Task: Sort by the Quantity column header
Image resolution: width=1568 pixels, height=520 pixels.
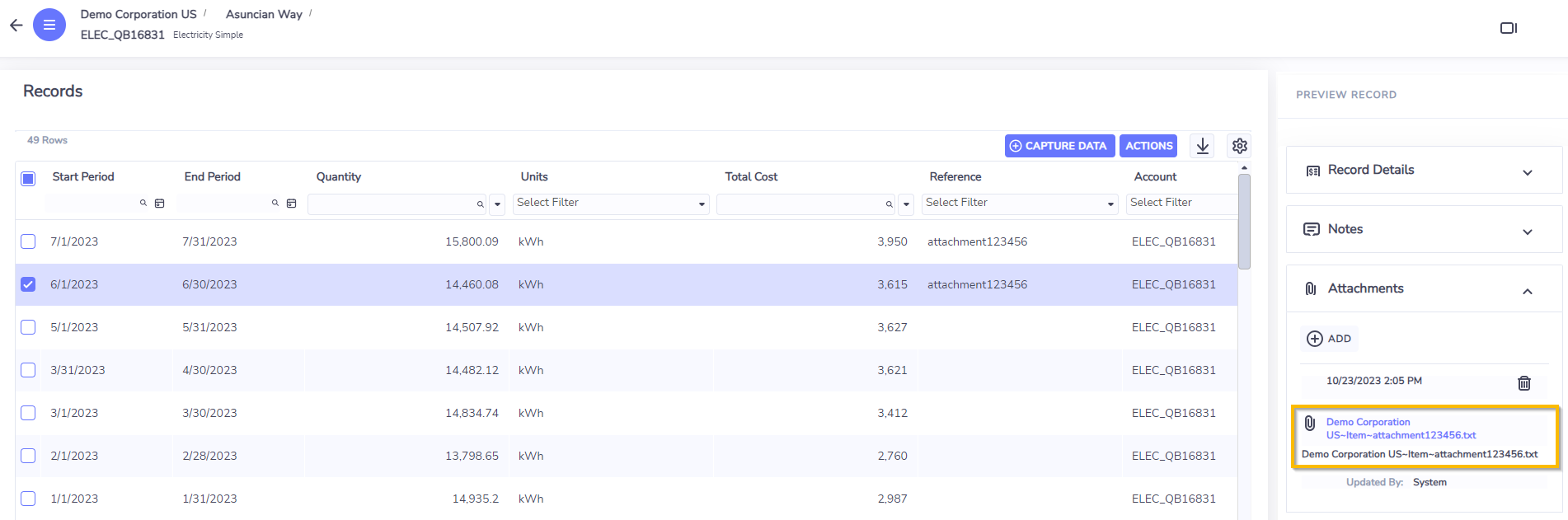Action: [x=339, y=176]
